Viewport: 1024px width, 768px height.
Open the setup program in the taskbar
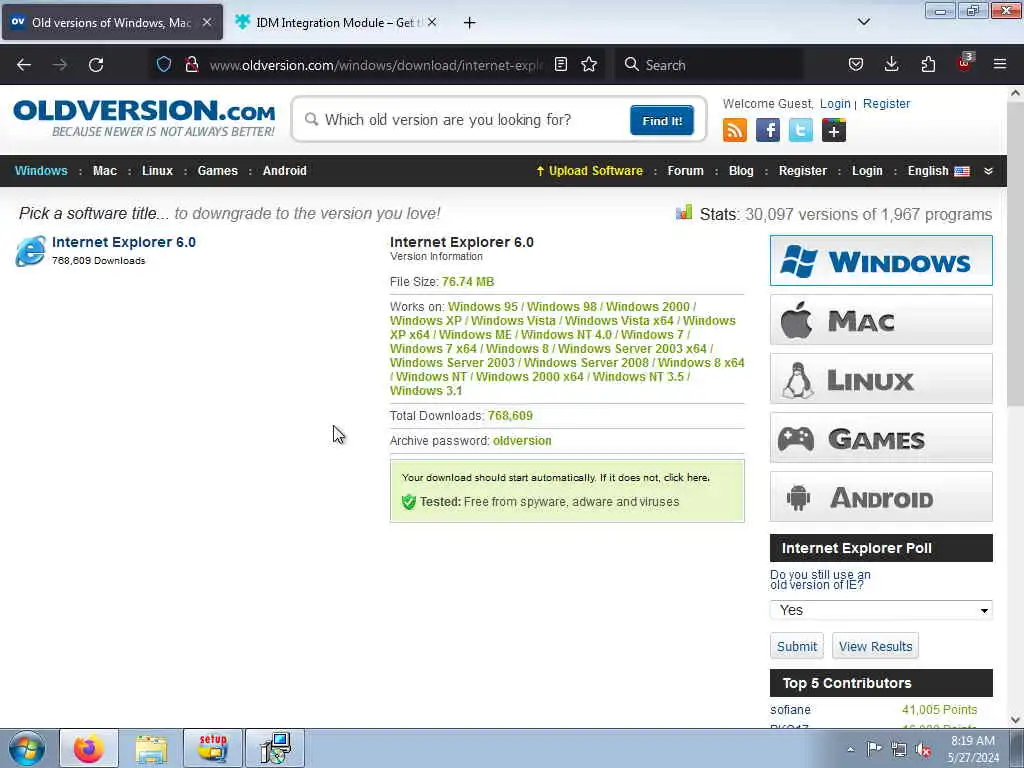click(x=213, y=748)
